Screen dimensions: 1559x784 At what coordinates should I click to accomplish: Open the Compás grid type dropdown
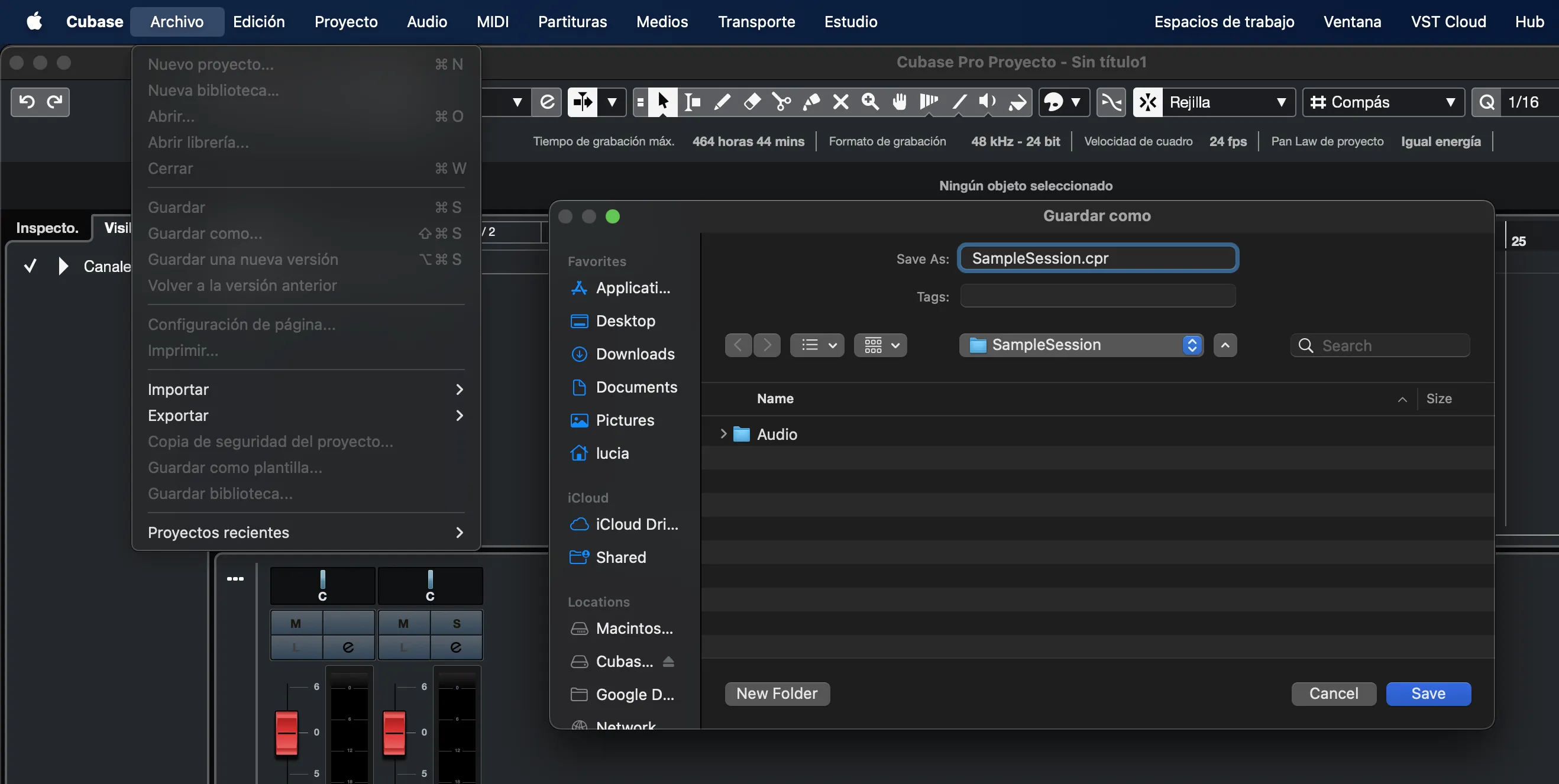[x=1383, y=102]
